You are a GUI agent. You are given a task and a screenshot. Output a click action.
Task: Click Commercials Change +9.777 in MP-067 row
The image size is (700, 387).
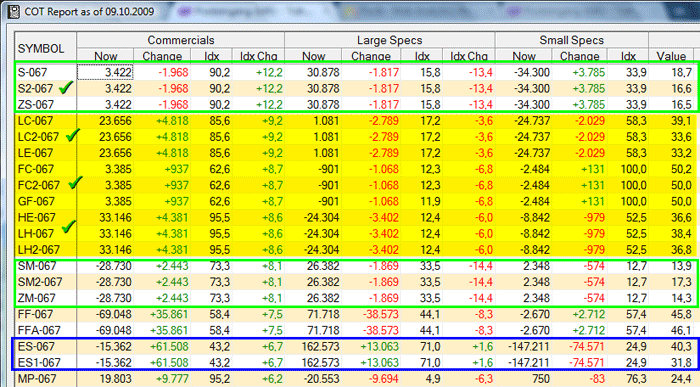pyautogui.click(x=162, y=379)
